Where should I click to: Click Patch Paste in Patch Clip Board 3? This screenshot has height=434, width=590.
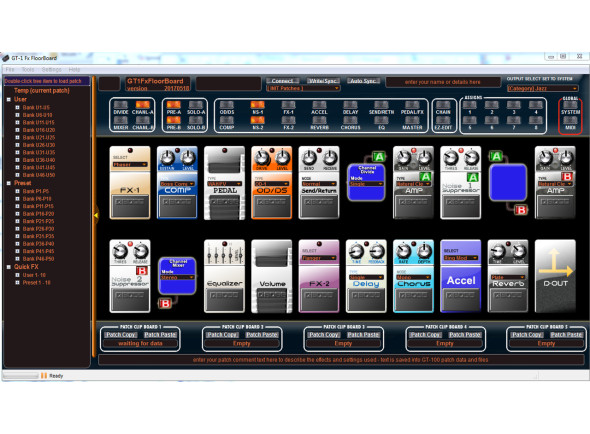pyautogui.click(x=363, y=335)
